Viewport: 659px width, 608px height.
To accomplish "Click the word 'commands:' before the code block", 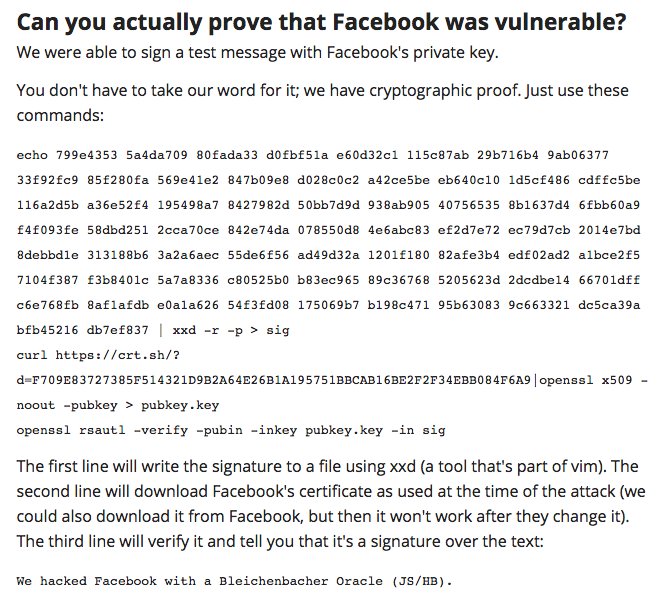I will tap(60, 115).
